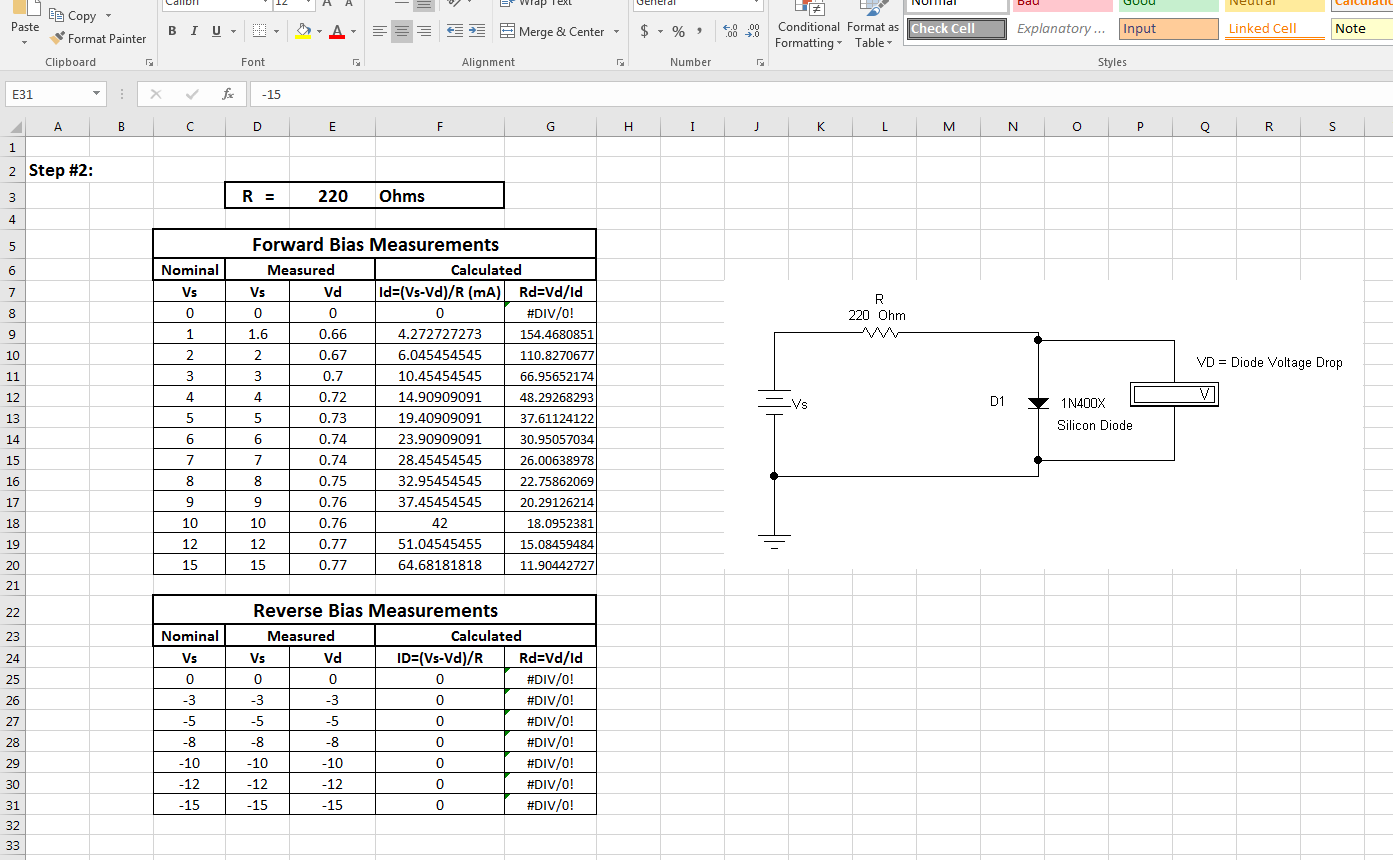Click the Bold formatting icon

tap(173, 32)
